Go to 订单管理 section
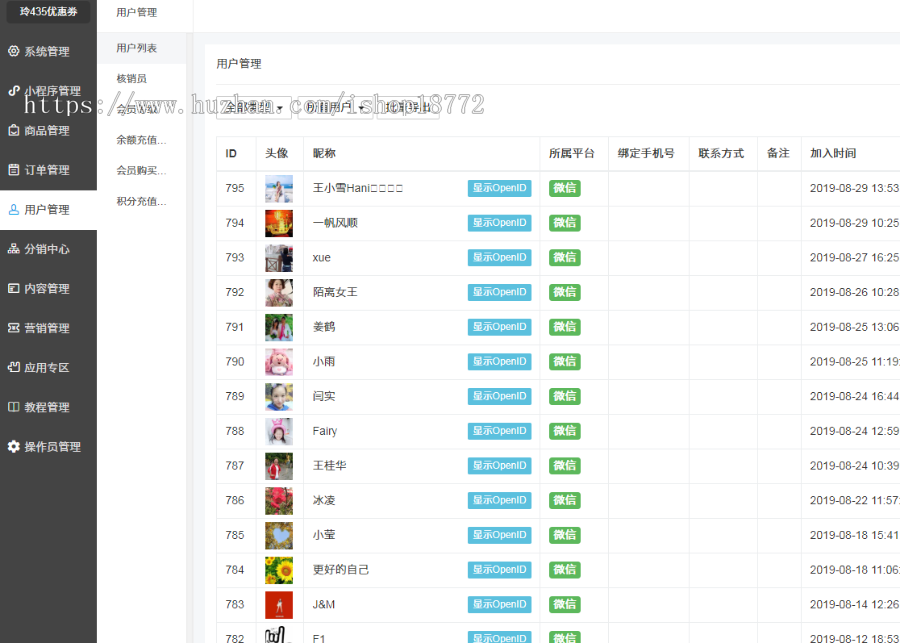The image size is (900, 643). point(48,170)
